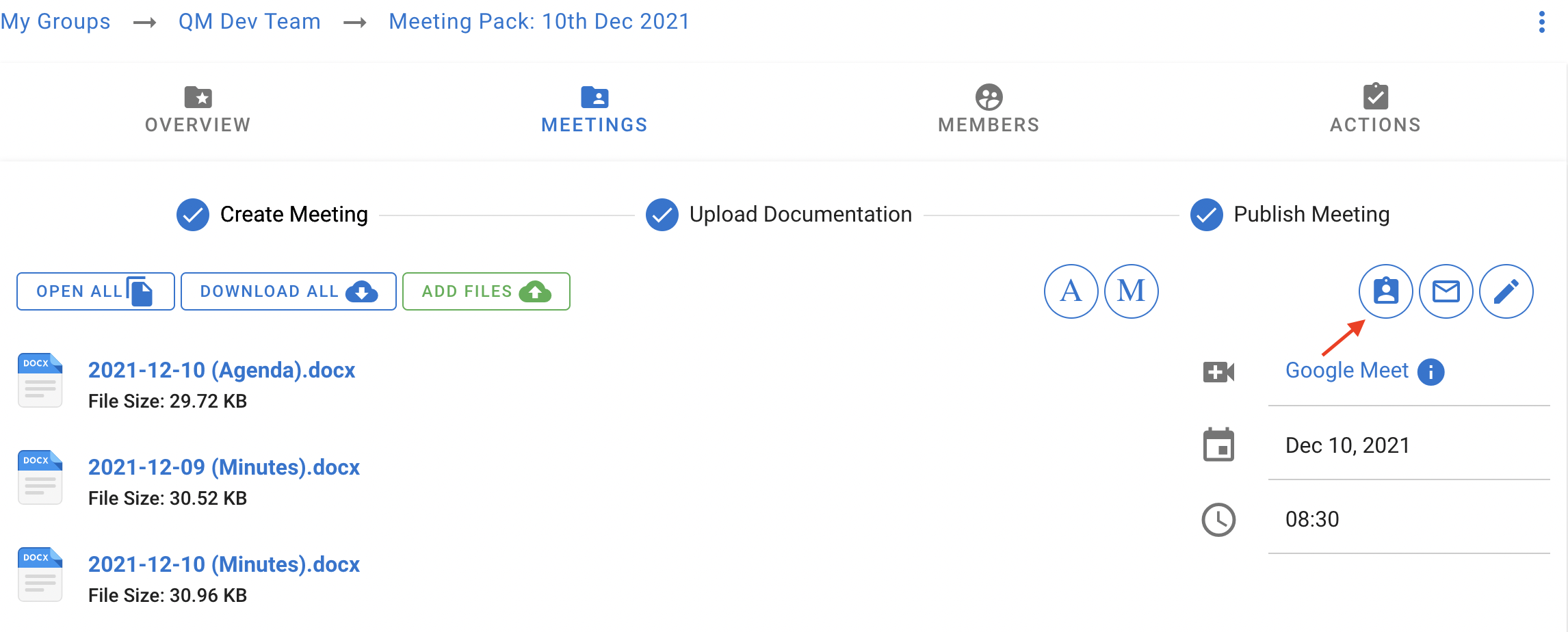
Task: Click the docx icon for Agenda file
Action: coord(40,380)
